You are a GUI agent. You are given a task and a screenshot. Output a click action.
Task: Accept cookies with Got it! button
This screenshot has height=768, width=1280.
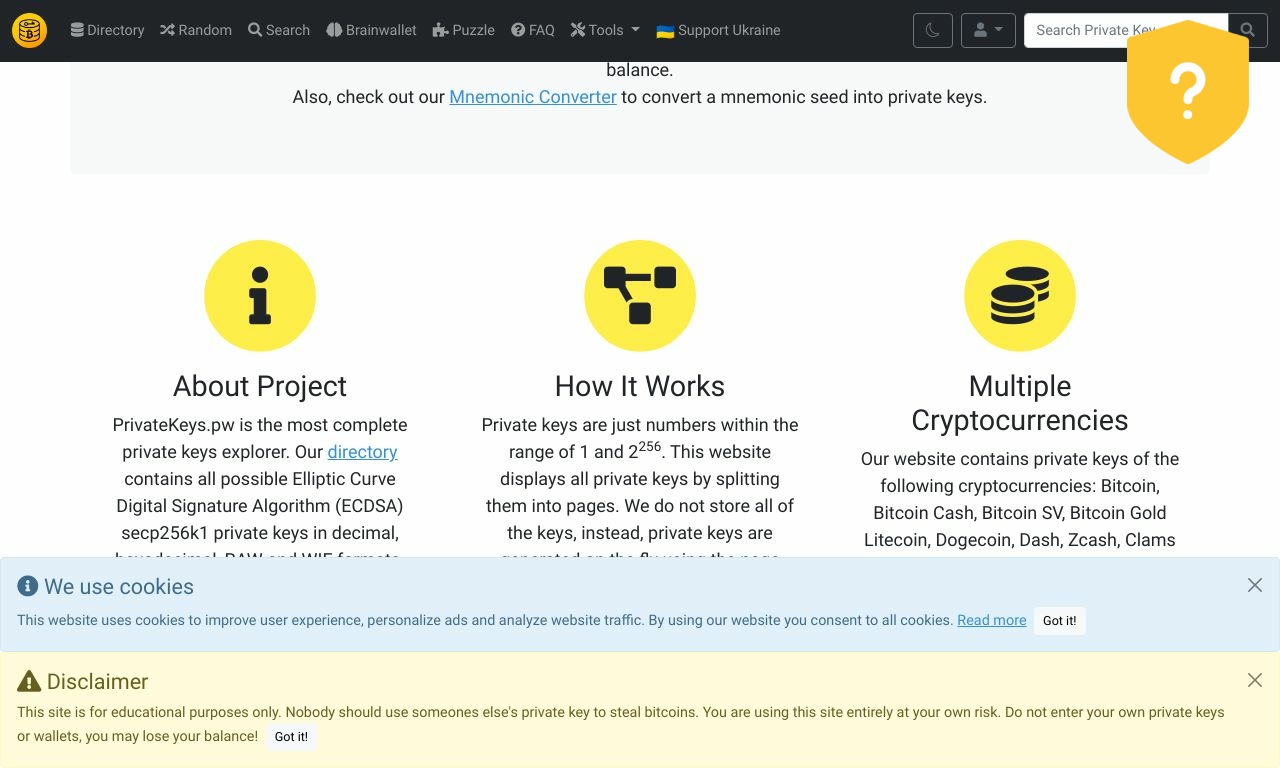[1060, 621]
